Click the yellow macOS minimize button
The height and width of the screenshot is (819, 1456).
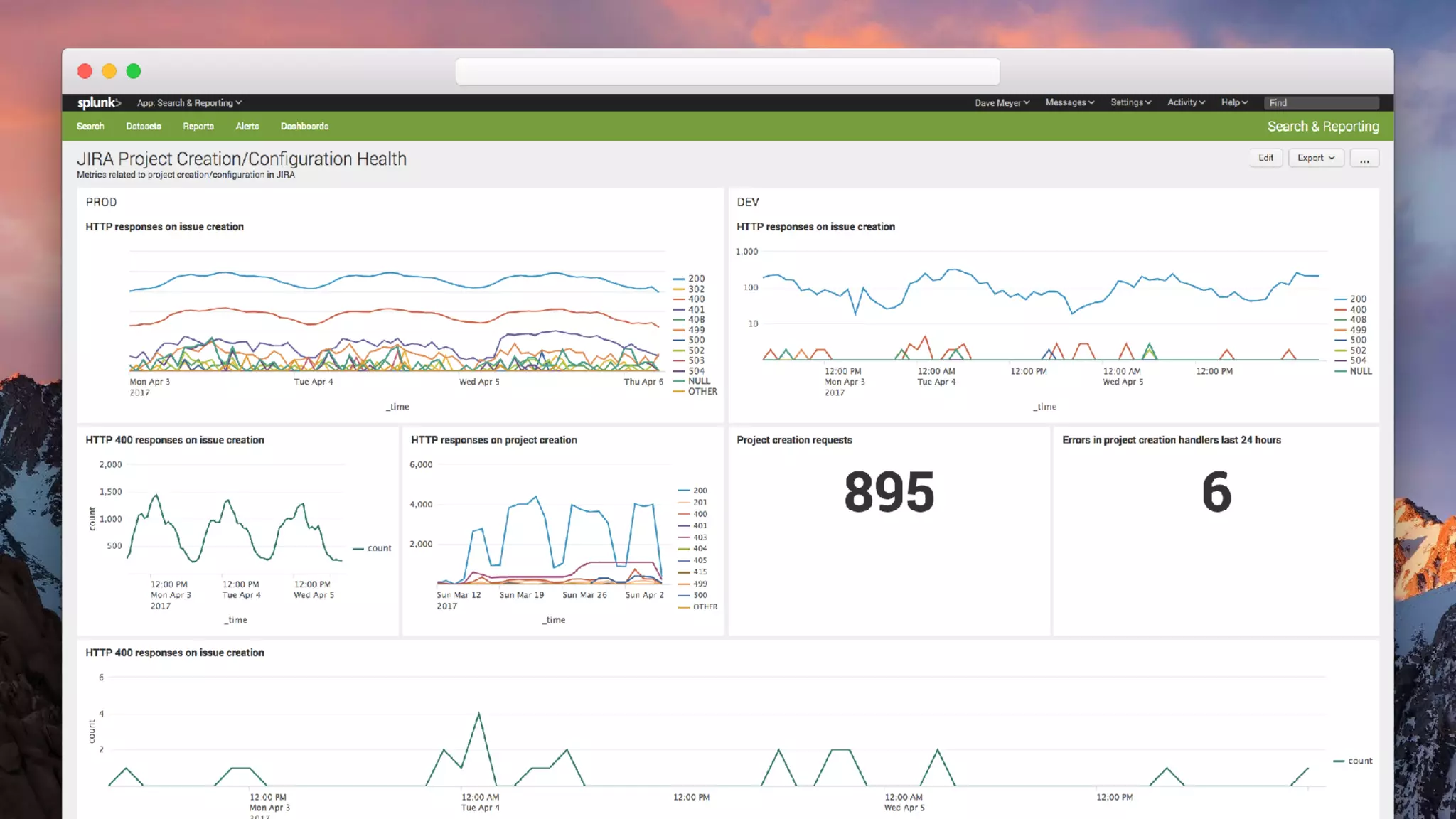(x=109, y=71)
